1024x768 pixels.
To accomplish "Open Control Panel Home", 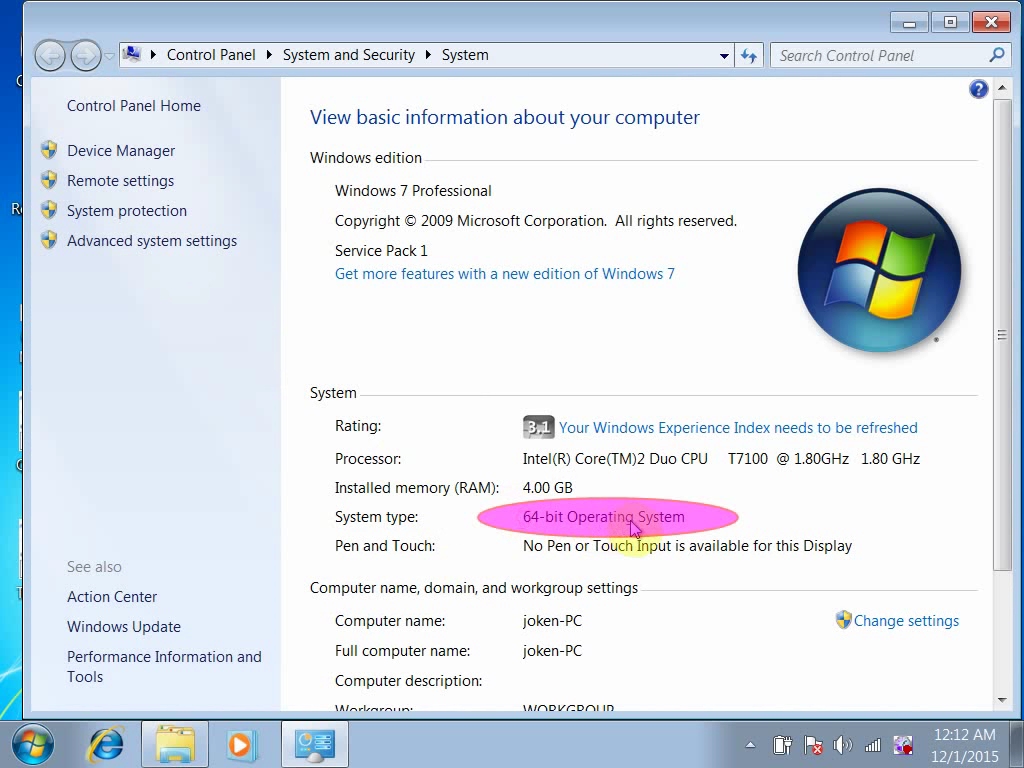I will click(x=134, y=106).
